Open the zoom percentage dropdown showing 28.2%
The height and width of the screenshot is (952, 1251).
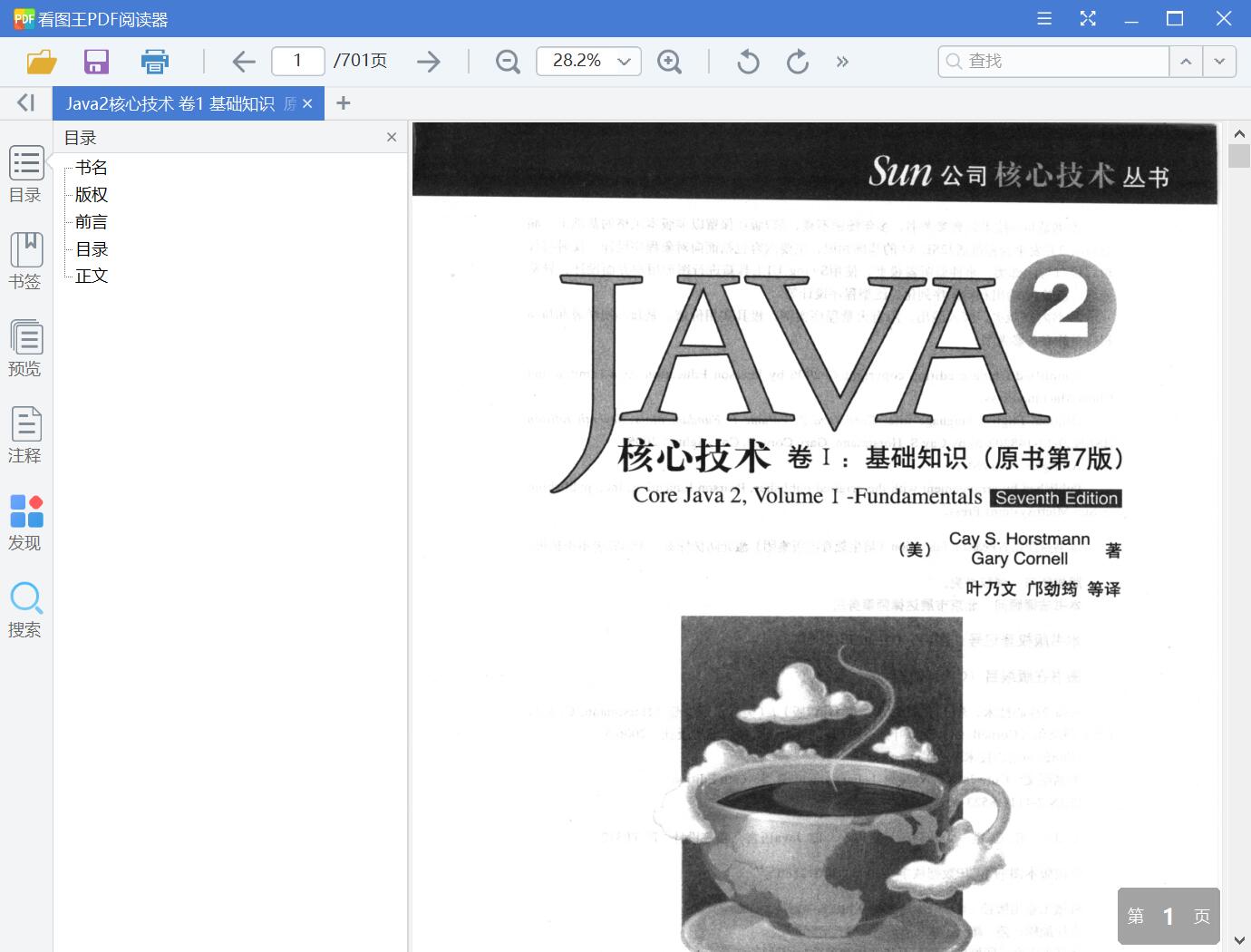(x=589, y=61)
